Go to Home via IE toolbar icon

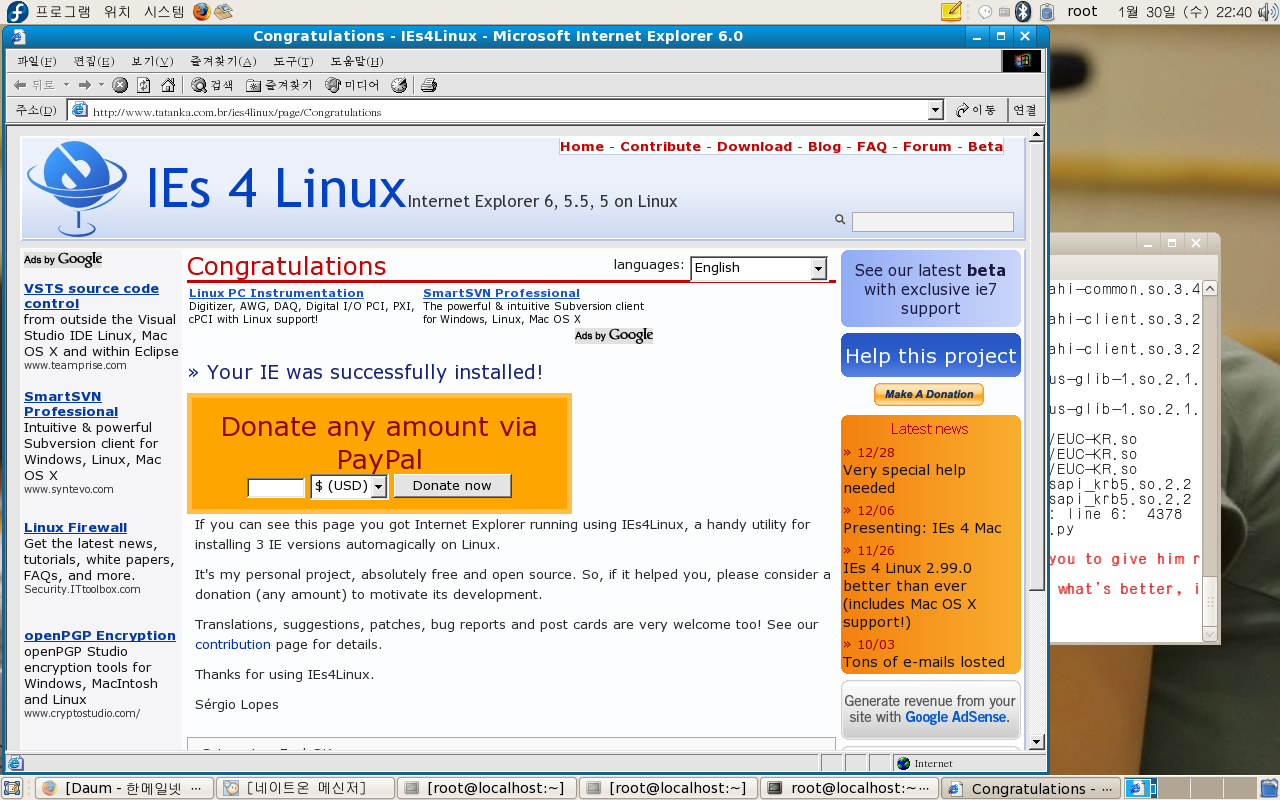[168, 85]
